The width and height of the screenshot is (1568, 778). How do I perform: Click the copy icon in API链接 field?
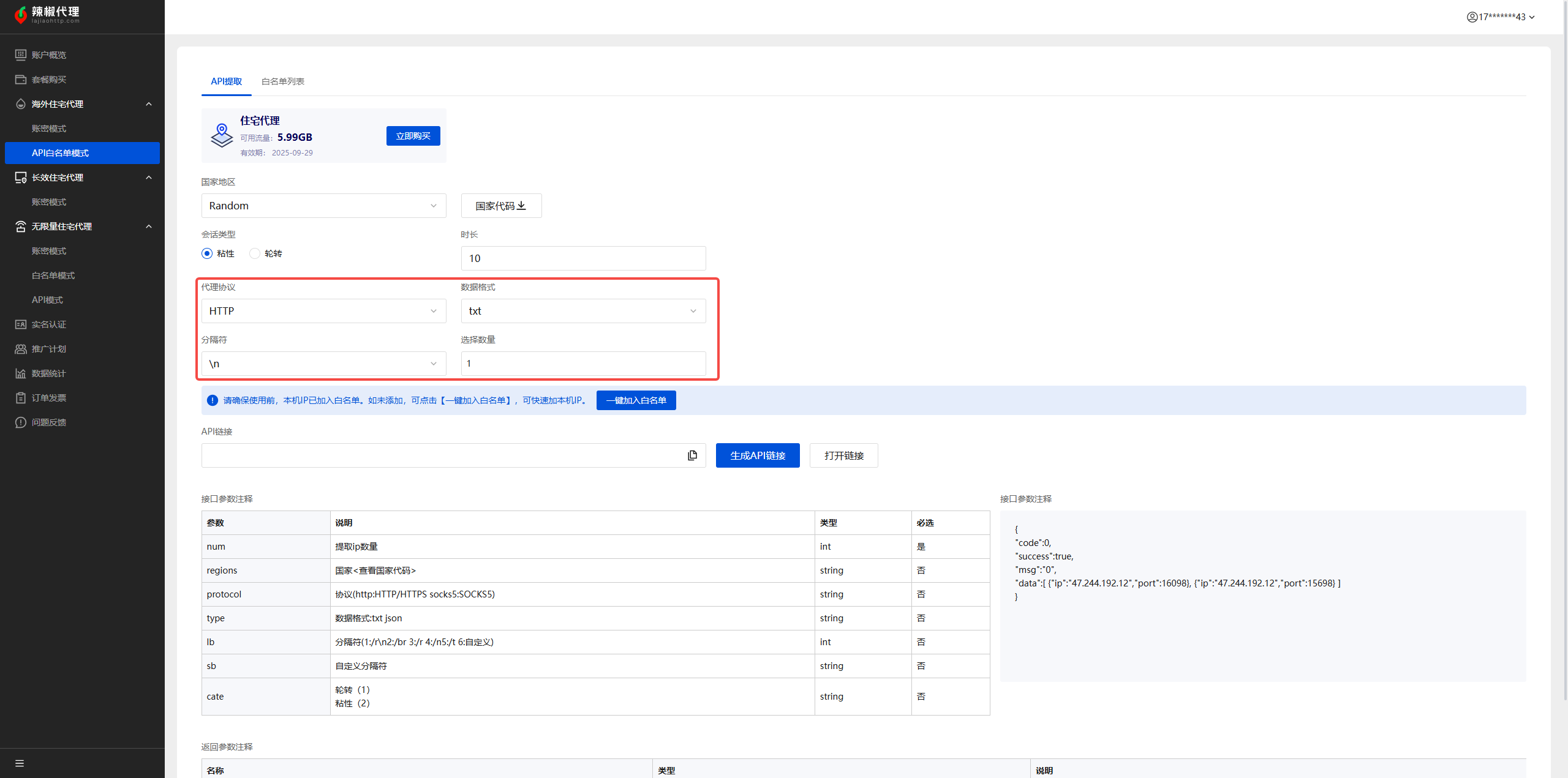point(692,455)
